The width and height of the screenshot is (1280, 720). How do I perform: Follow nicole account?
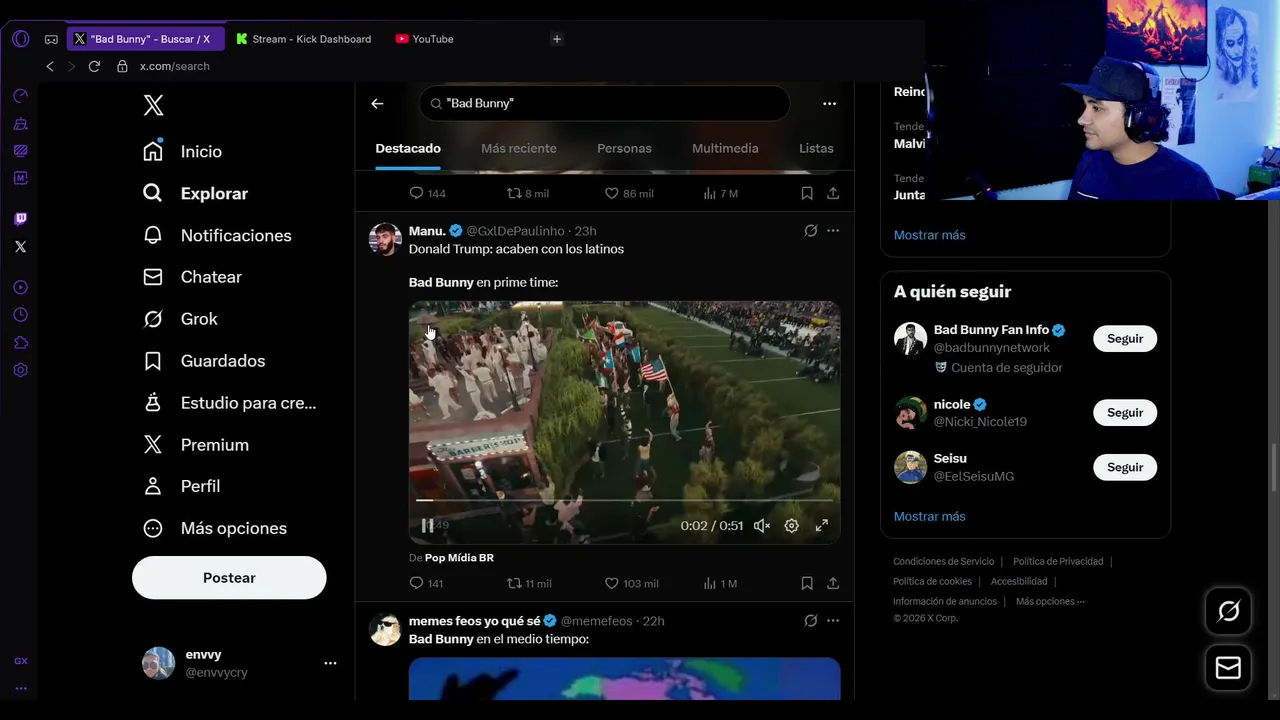click(1125, 413)
